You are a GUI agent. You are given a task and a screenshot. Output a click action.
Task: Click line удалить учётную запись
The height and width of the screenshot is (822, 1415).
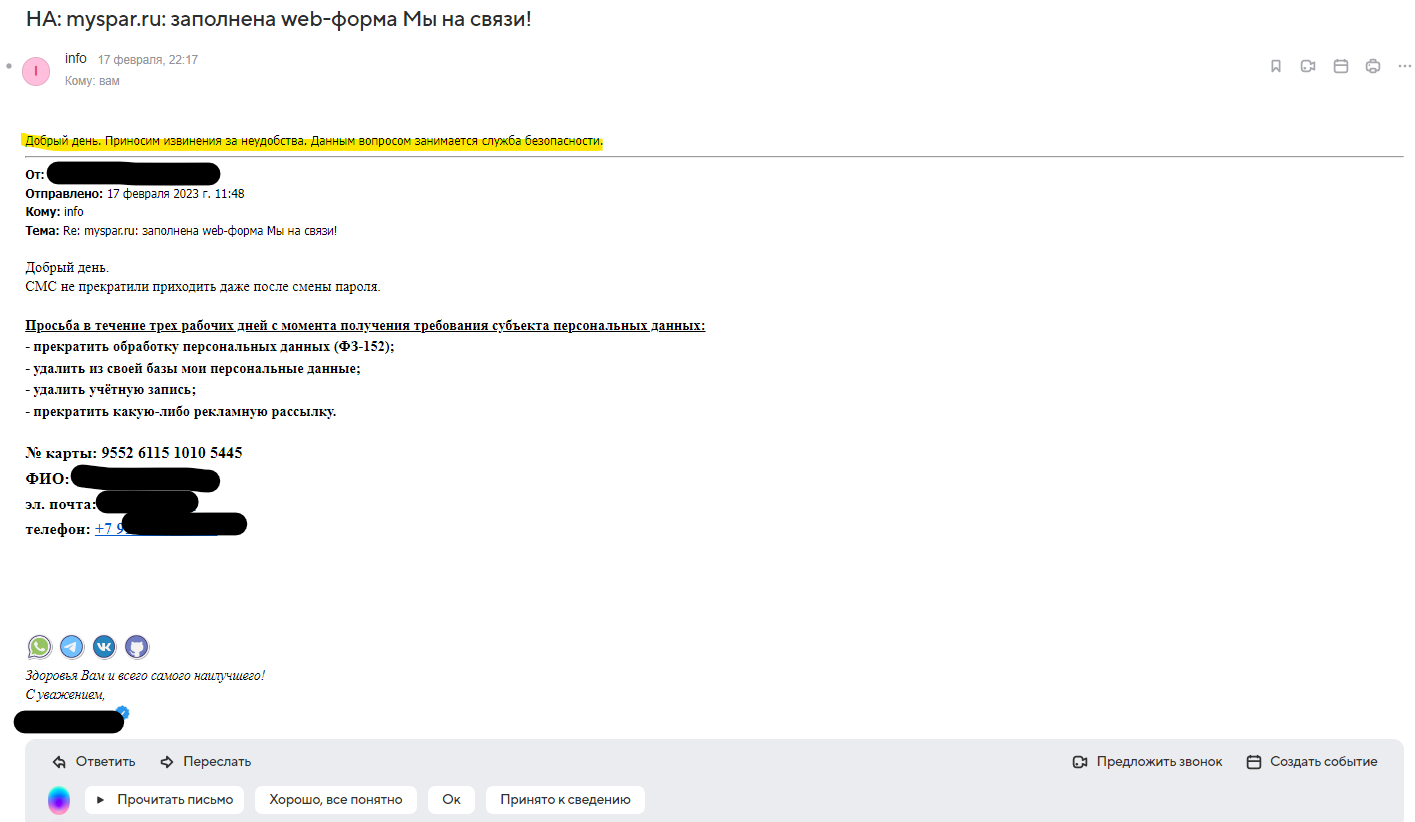[111, 390]
